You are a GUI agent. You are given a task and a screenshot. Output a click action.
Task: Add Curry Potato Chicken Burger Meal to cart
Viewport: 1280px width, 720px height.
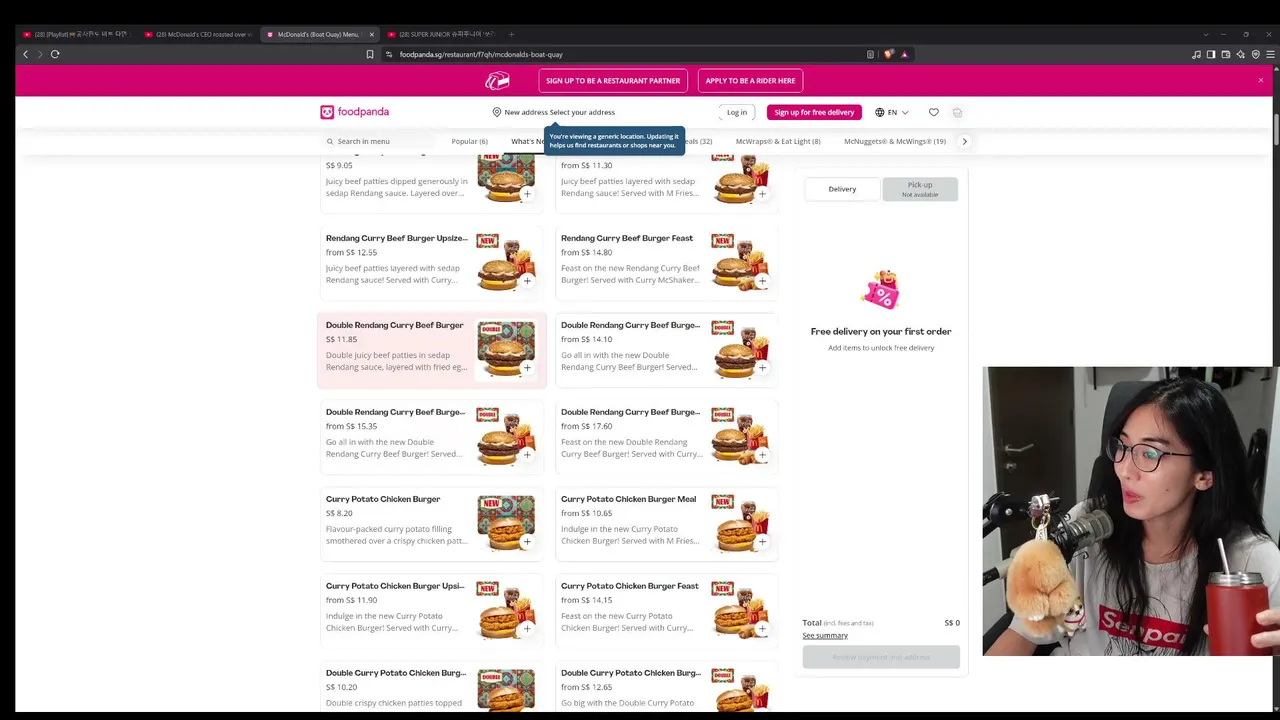coord(762,542)
